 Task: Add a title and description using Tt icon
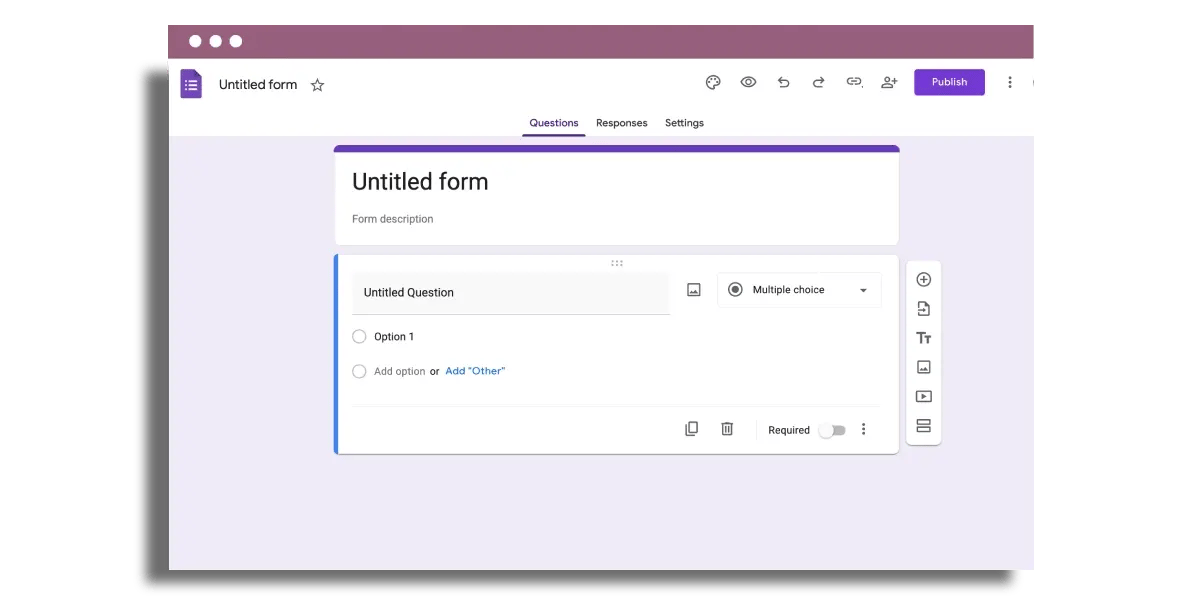coord(923,338)
